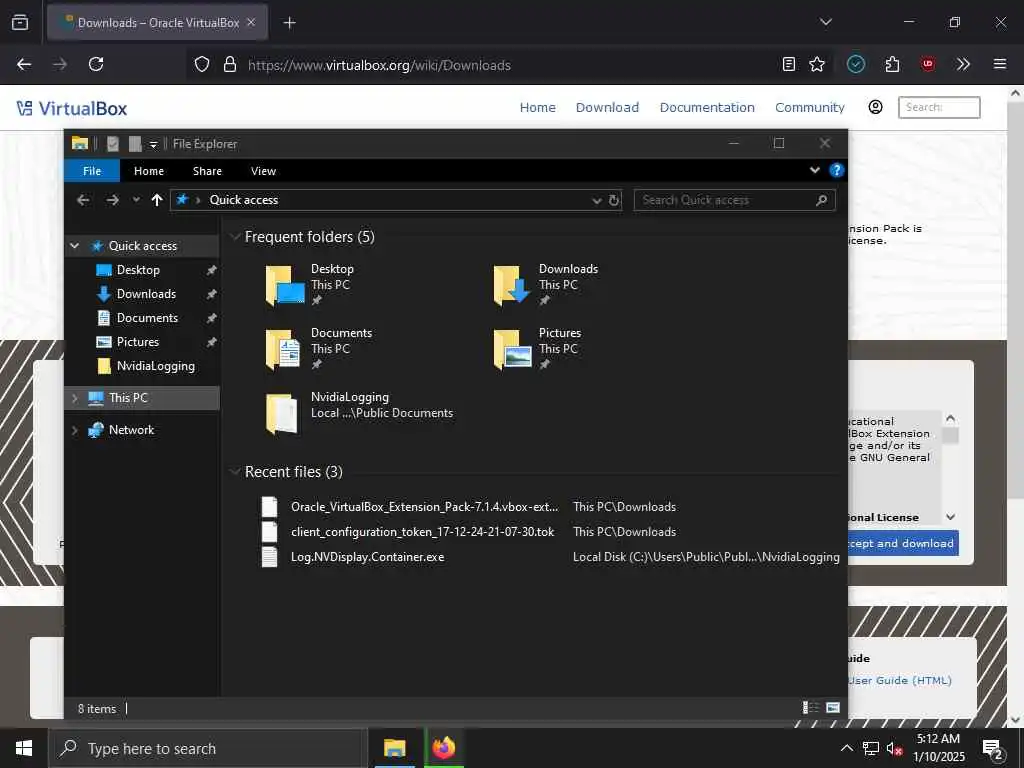Viewport: 1024px width, 768px height.
Task: Expand the File Explorer ribbon chevron
Action: (x=814, y=170)
